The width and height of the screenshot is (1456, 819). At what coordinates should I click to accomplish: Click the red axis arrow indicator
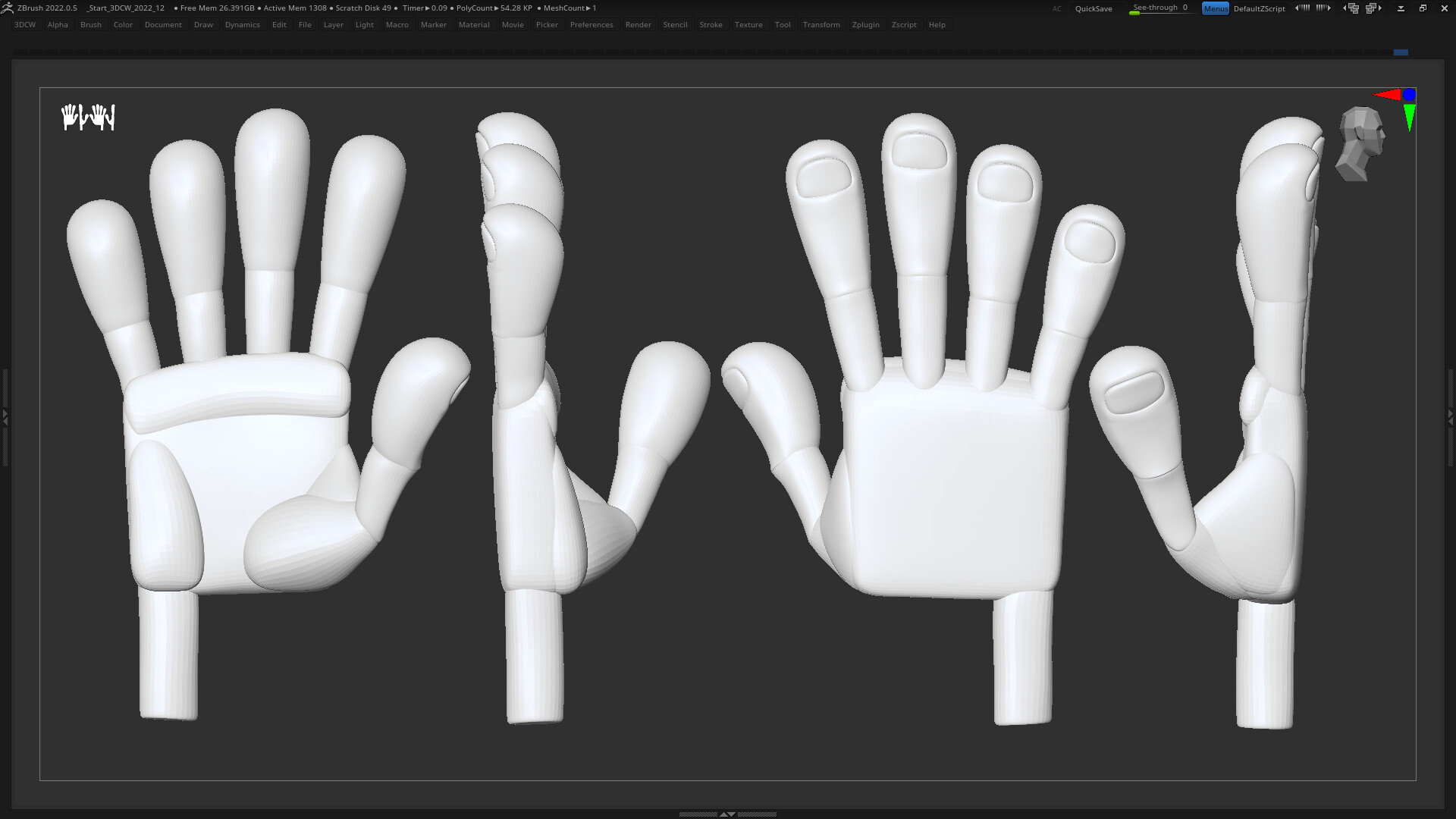[1389, 96]
